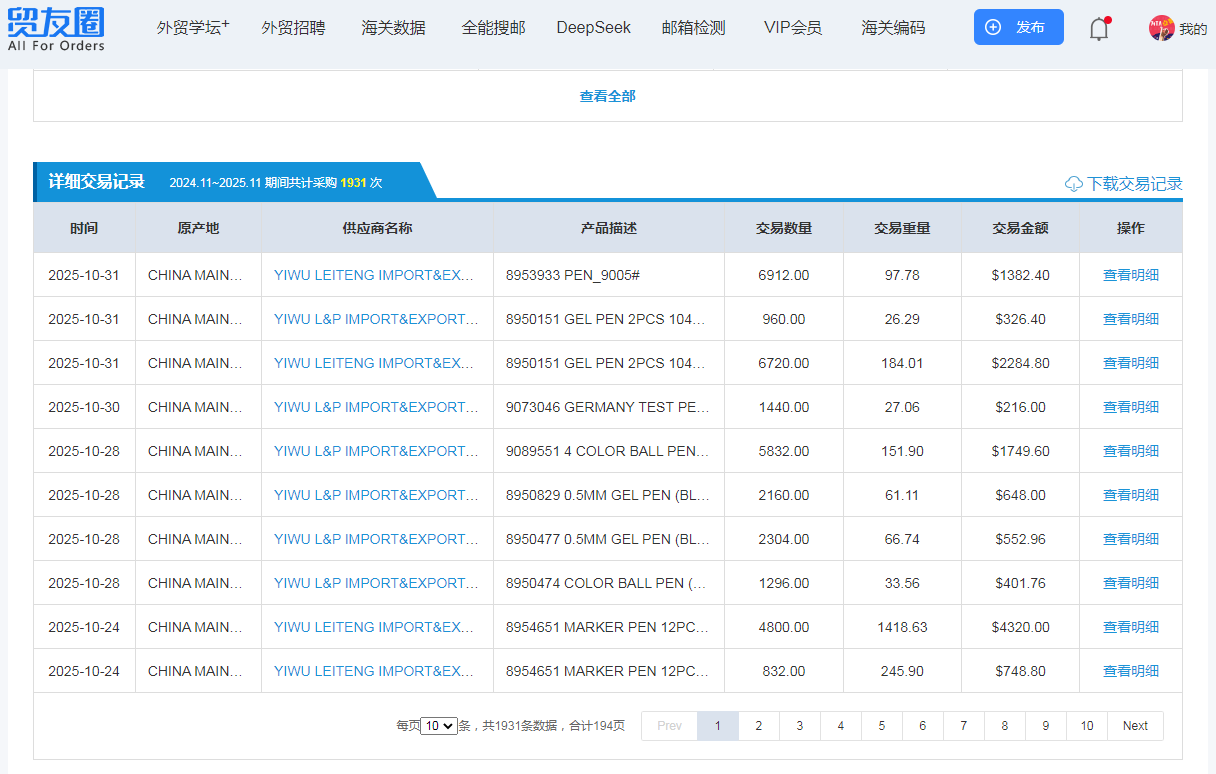View details for the $216.00 transaction

[1130, 407]
